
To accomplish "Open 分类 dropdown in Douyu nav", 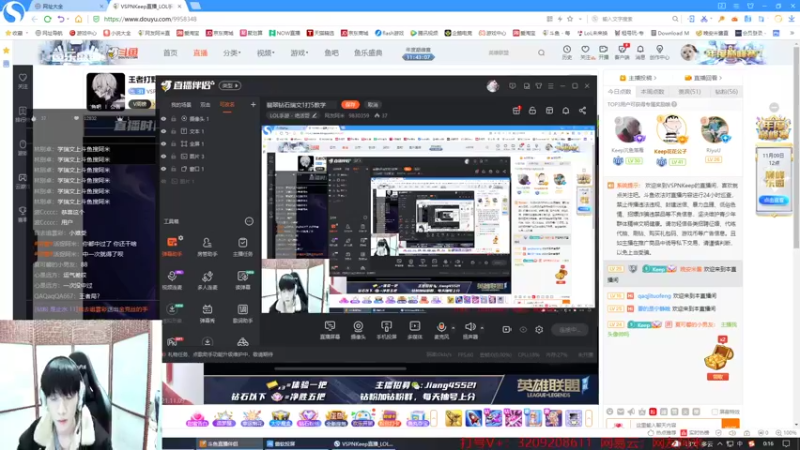I will pos(232,53).
